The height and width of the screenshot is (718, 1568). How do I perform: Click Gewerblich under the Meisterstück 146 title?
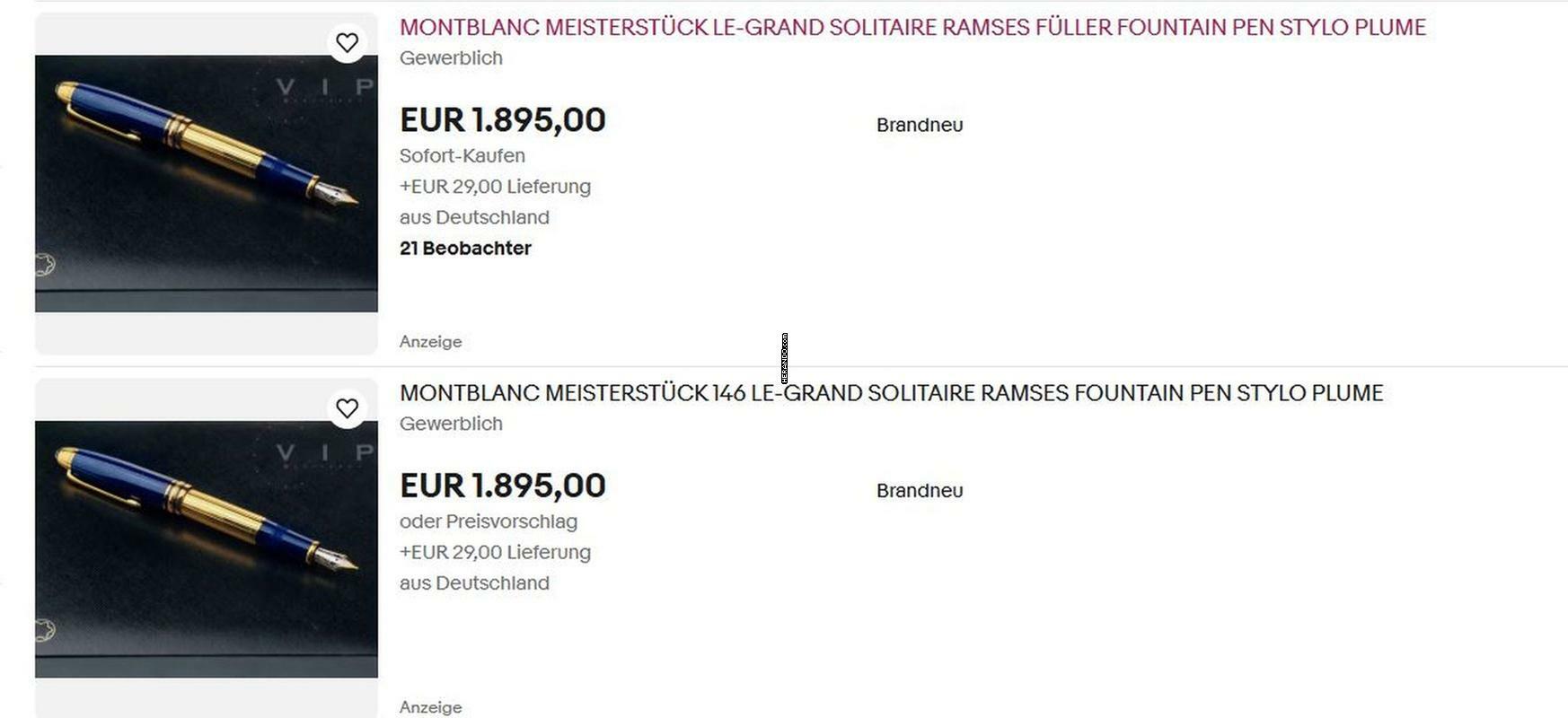[451, 424]
